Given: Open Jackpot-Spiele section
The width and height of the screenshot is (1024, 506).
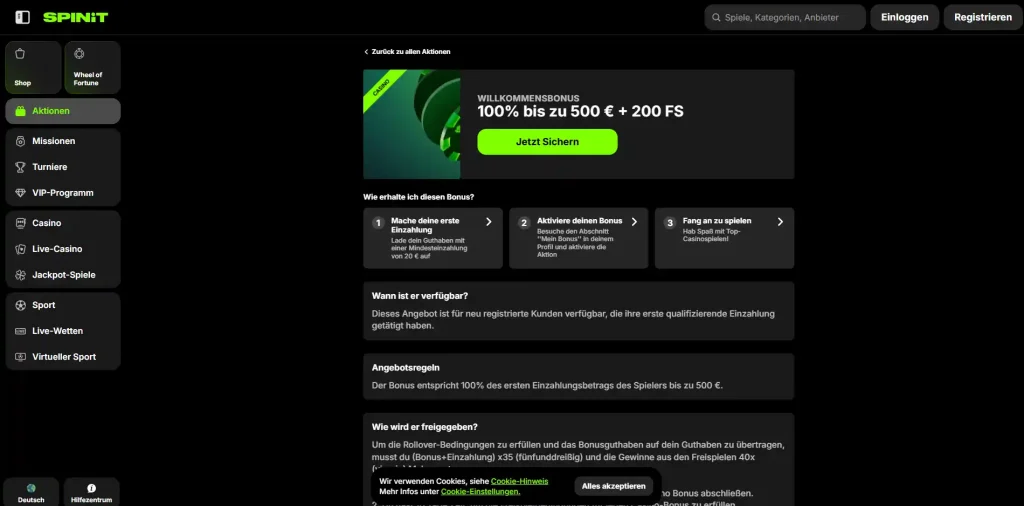Looking at the screenshot, I should [x=63, y=276].
